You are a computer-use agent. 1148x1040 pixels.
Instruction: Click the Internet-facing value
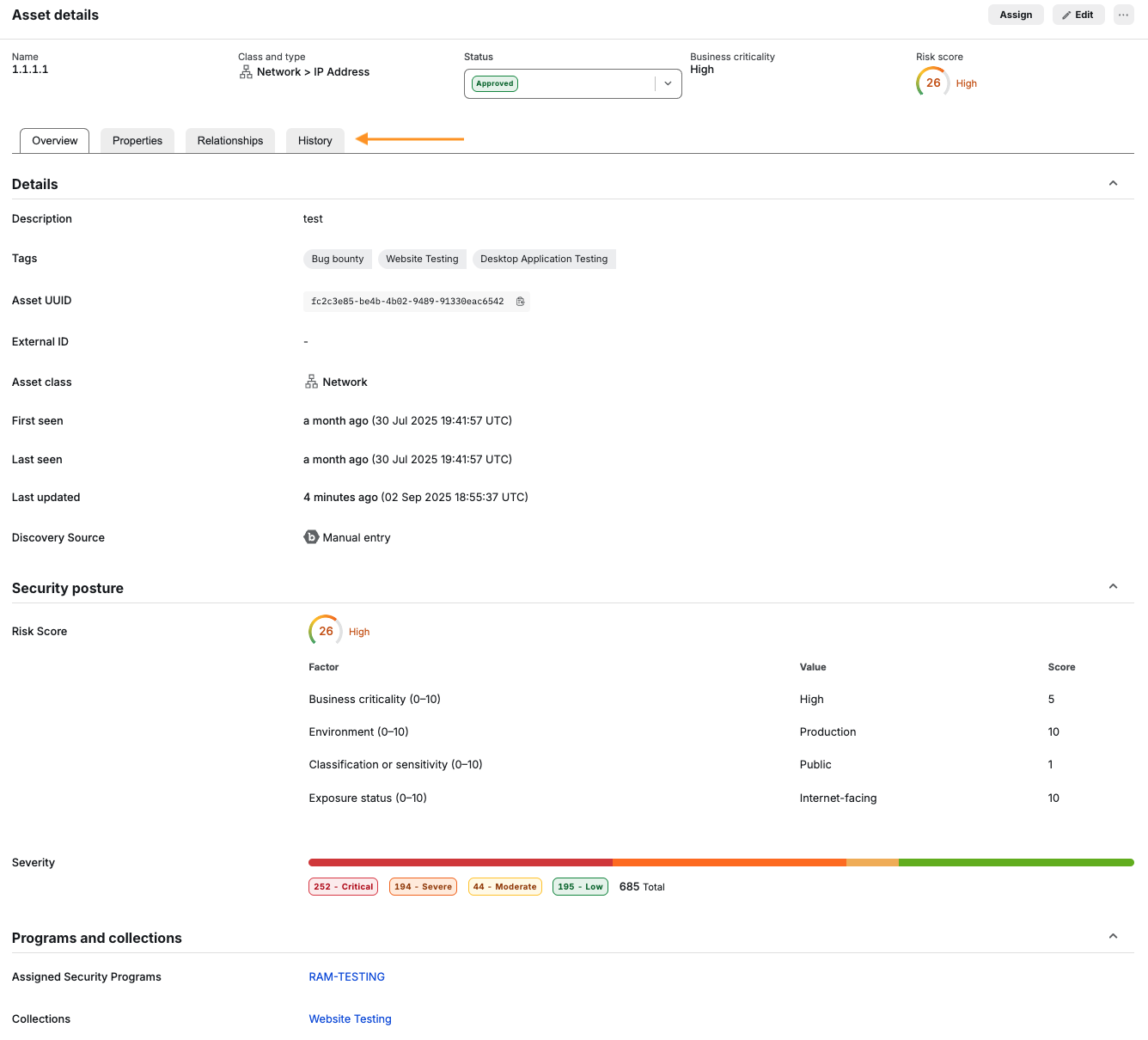coord(838,798)
